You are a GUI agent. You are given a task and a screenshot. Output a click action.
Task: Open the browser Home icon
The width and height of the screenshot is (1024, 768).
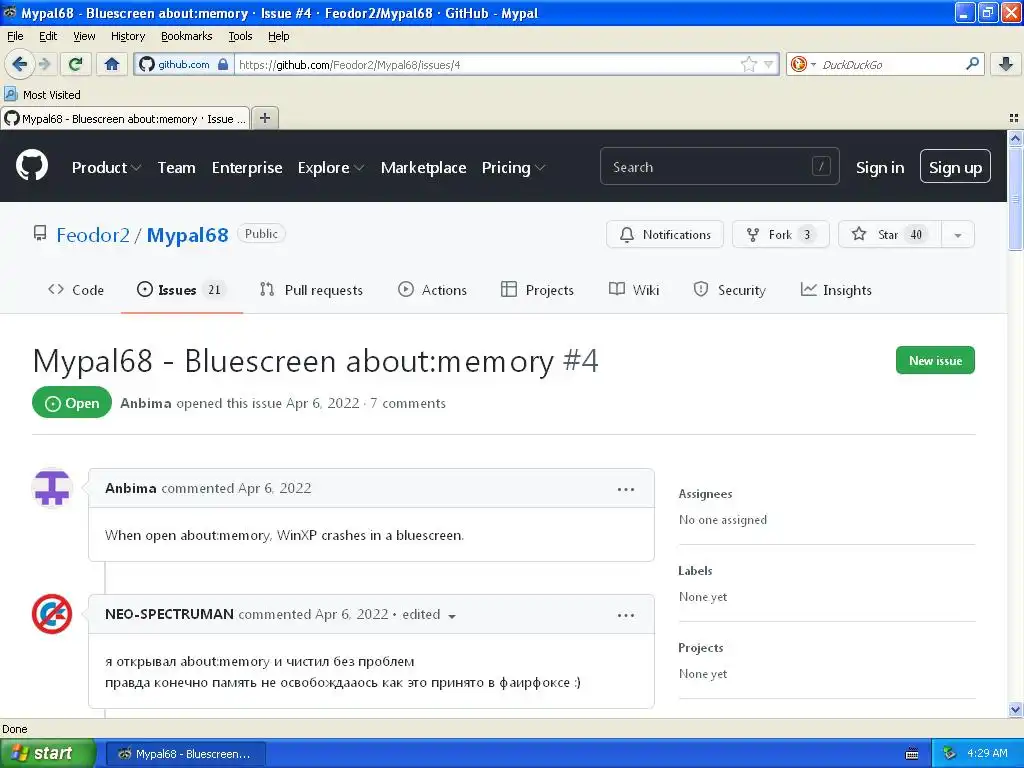112,64
